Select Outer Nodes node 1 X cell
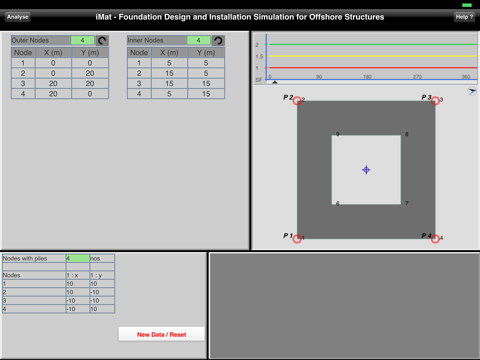Image resolution: width=480 pixels, height=360 pixels. tap(53, 63)
